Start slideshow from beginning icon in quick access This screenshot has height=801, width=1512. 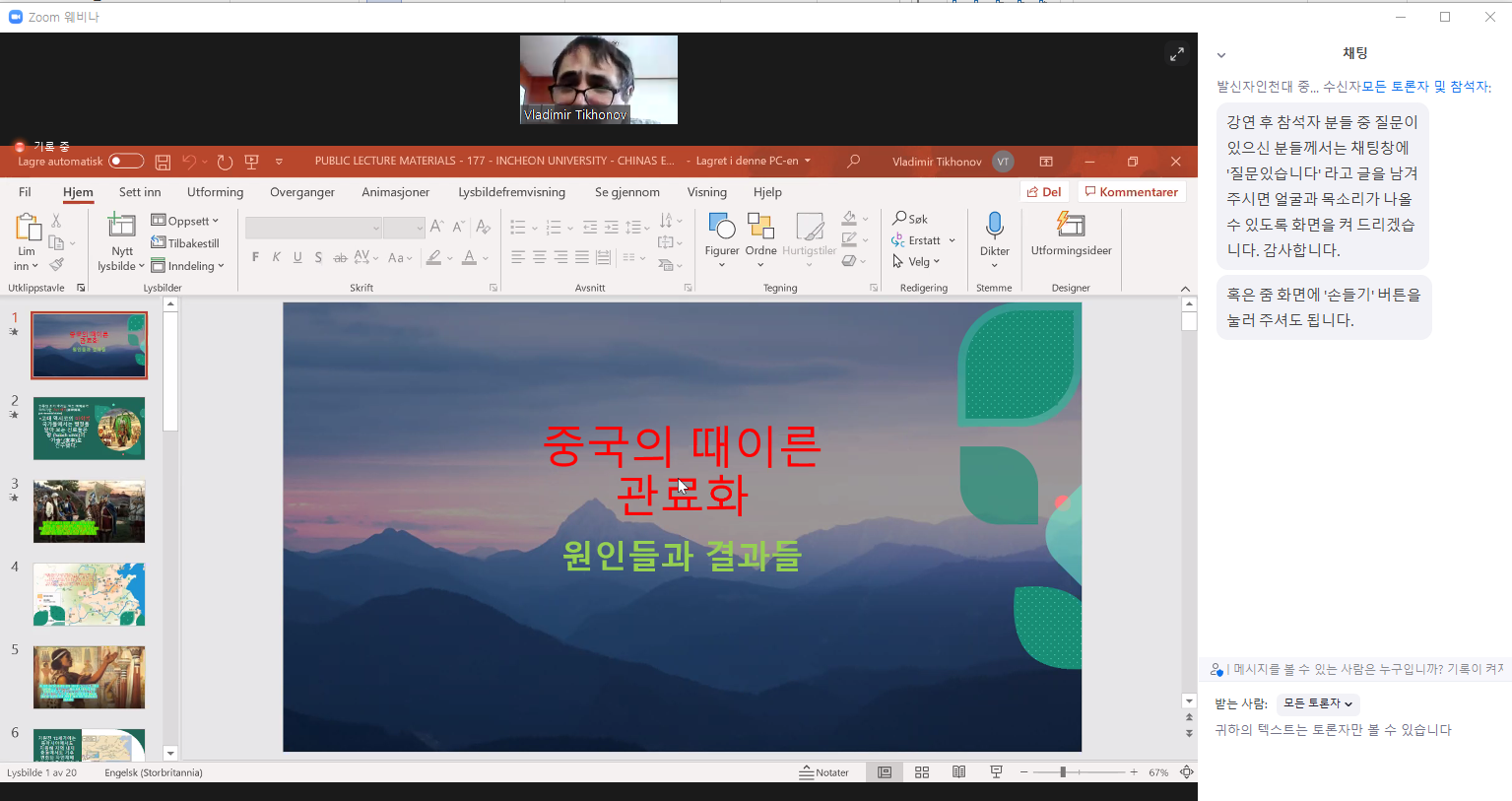click(x=252, y=162)
